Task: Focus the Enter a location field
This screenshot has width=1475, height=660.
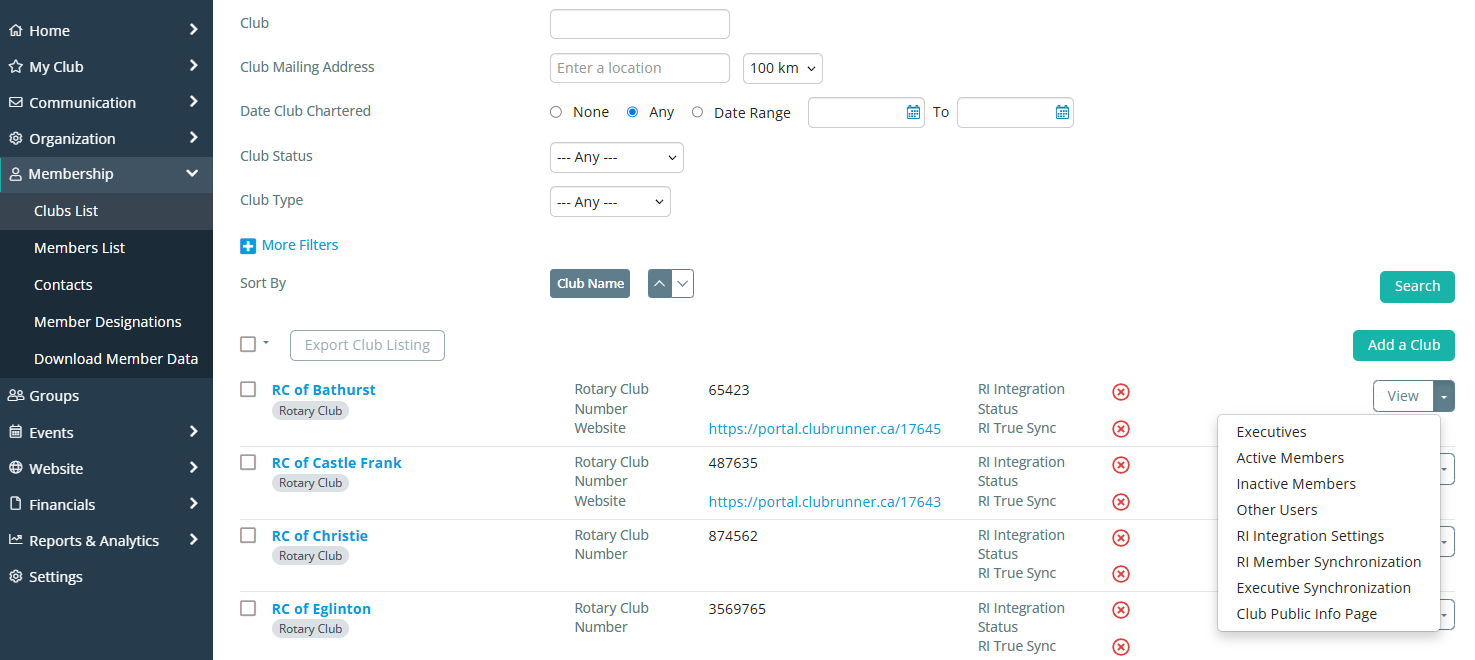Action: (640, 68)
